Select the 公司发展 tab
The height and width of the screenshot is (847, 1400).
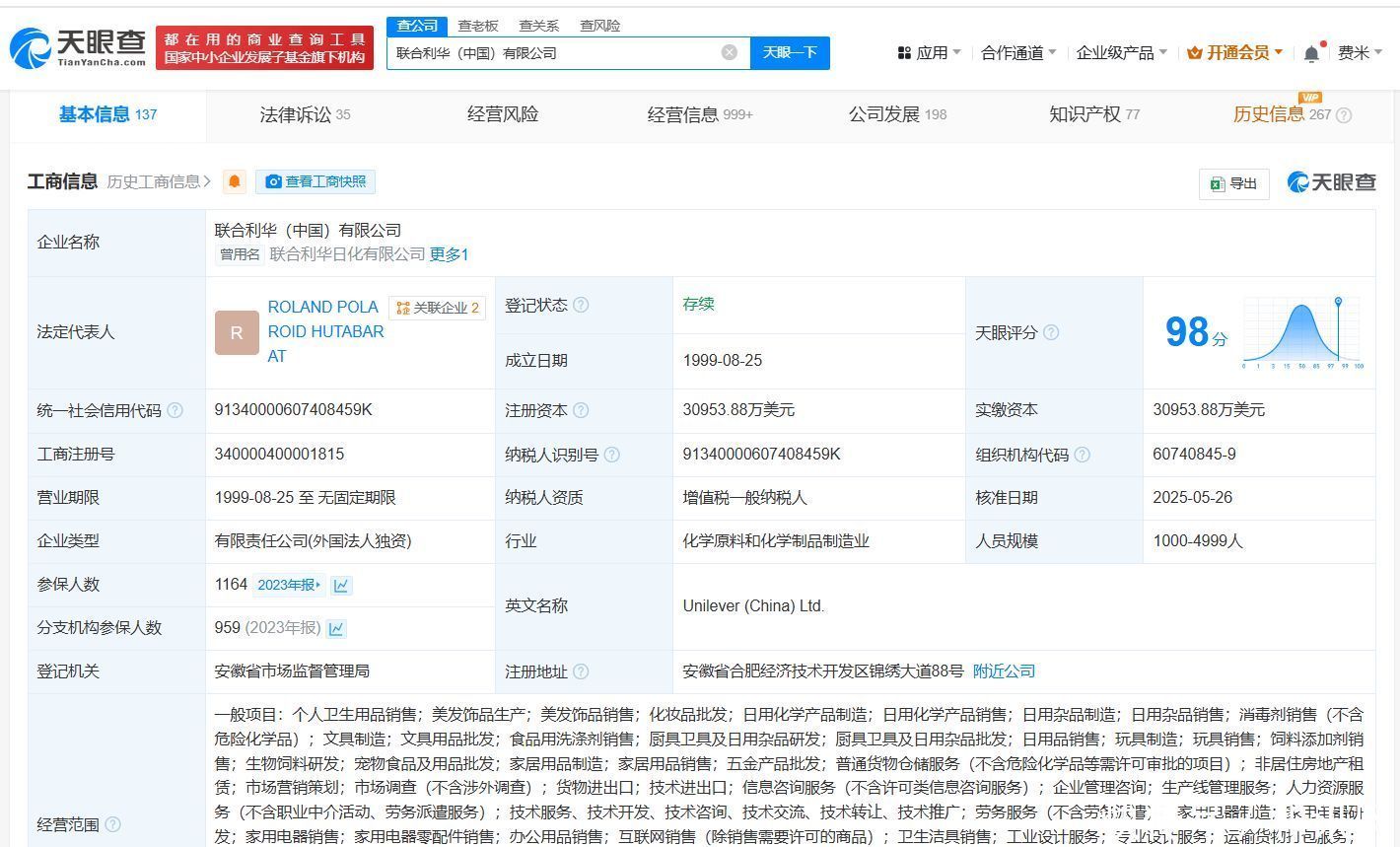point(897,115)
